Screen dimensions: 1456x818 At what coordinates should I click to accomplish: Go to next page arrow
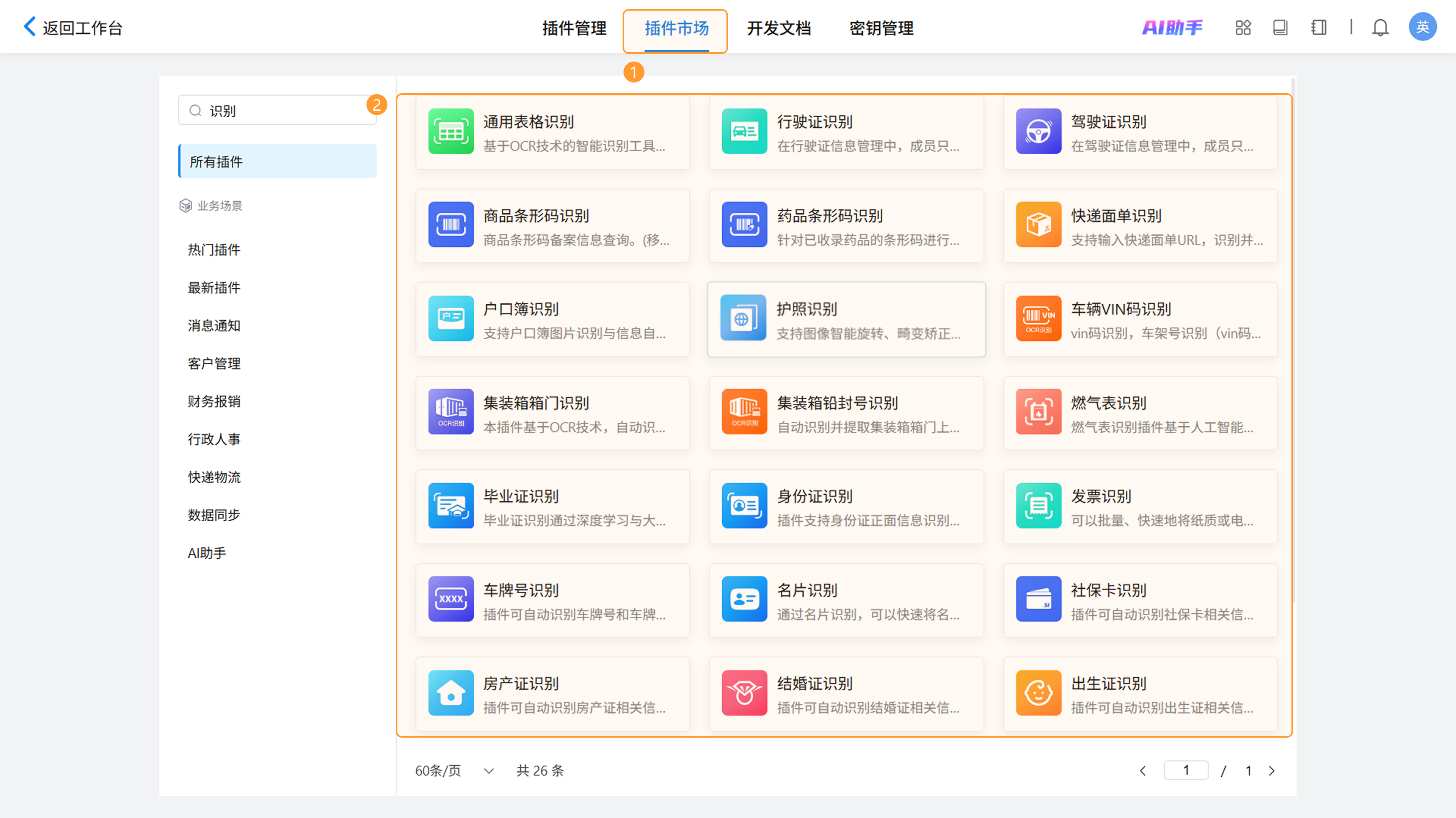1272,771
